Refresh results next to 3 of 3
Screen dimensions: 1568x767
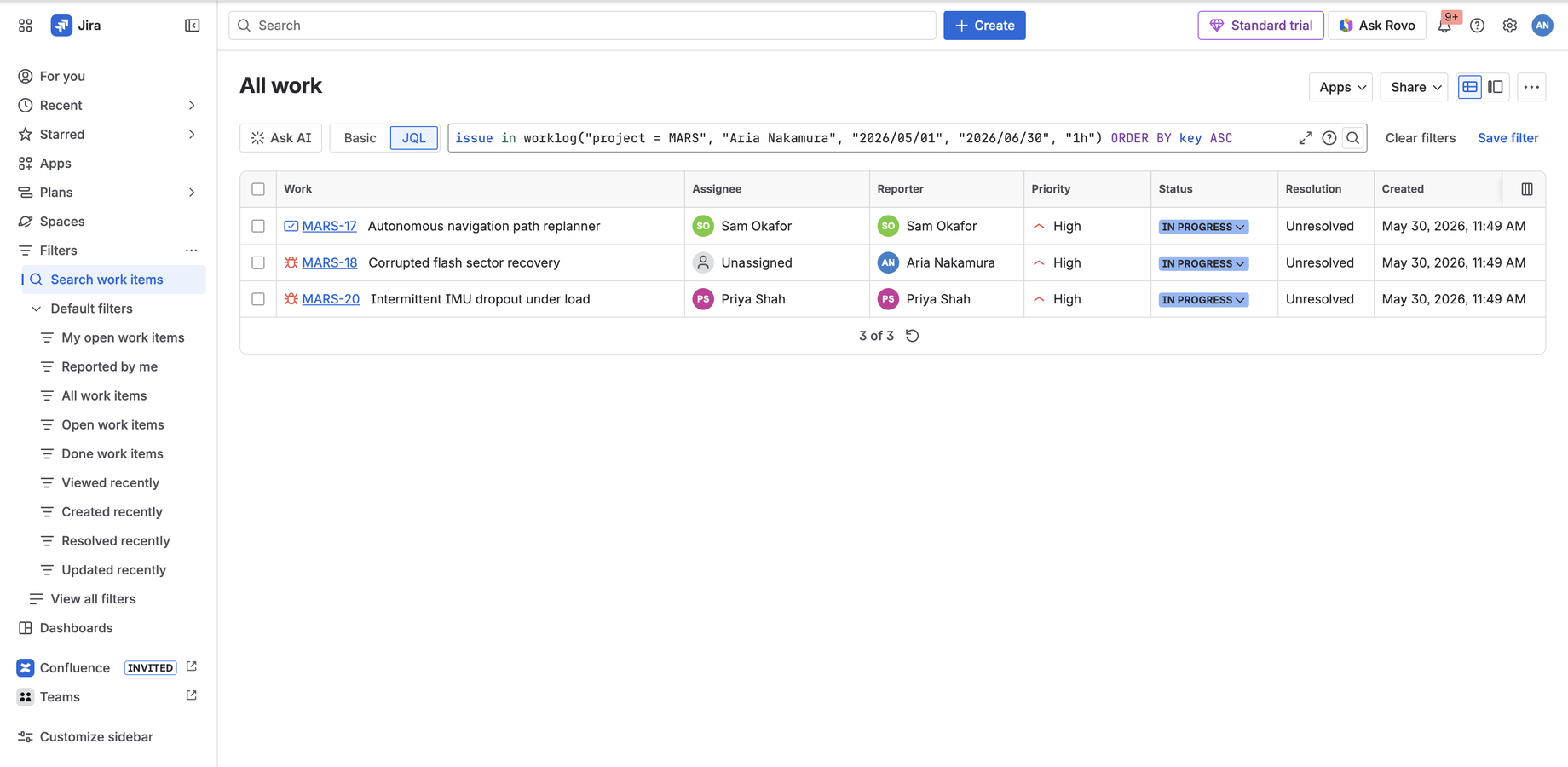[913, 336]
